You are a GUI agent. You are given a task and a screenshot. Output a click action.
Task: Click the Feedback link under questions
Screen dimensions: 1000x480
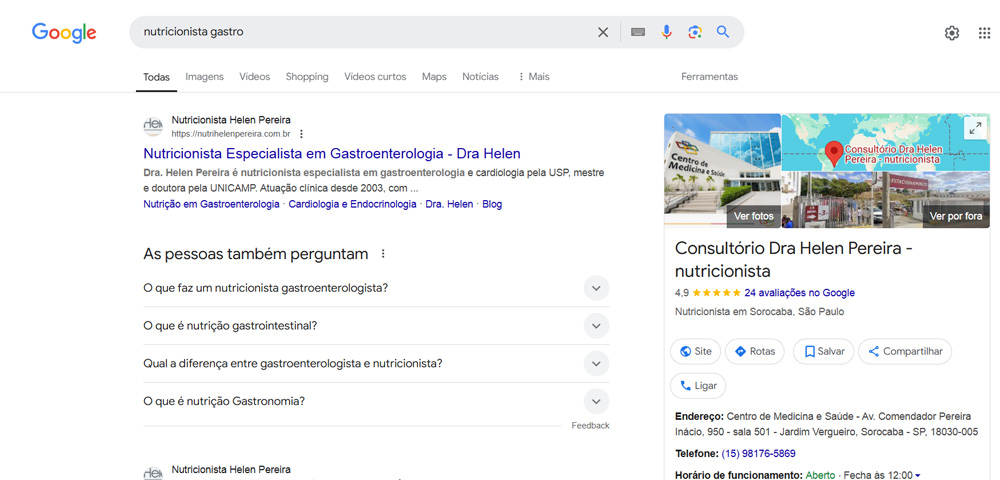point(591,426)
